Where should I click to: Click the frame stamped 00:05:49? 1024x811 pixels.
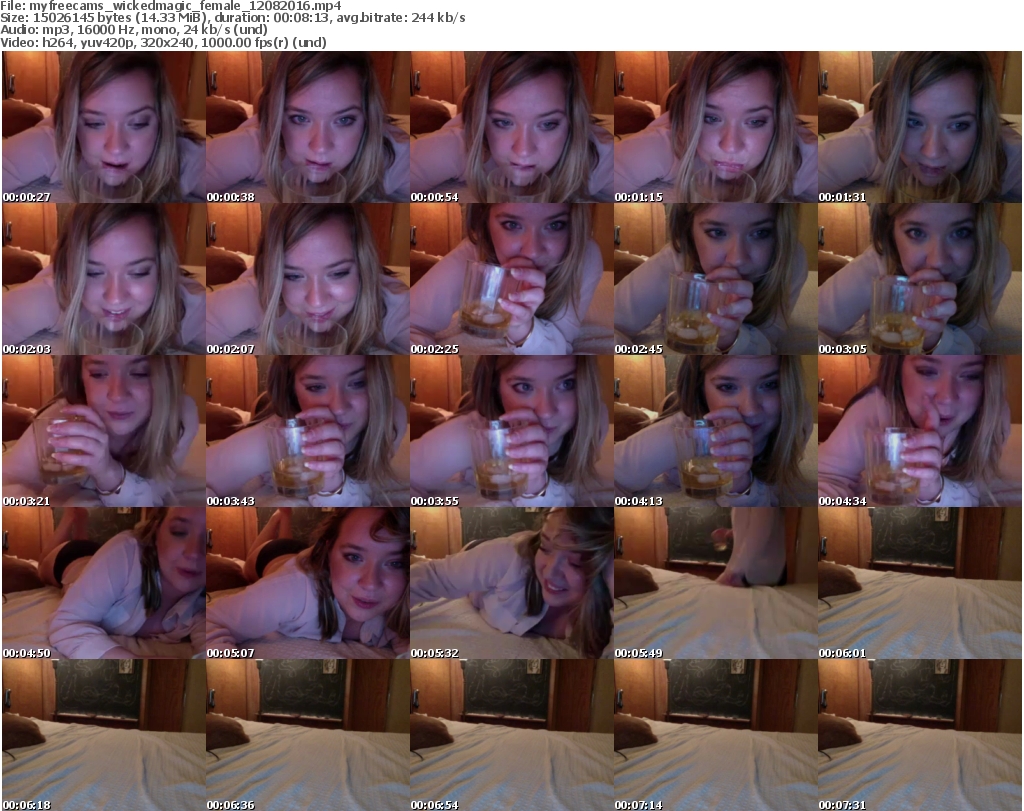click(x=716, y=583)
